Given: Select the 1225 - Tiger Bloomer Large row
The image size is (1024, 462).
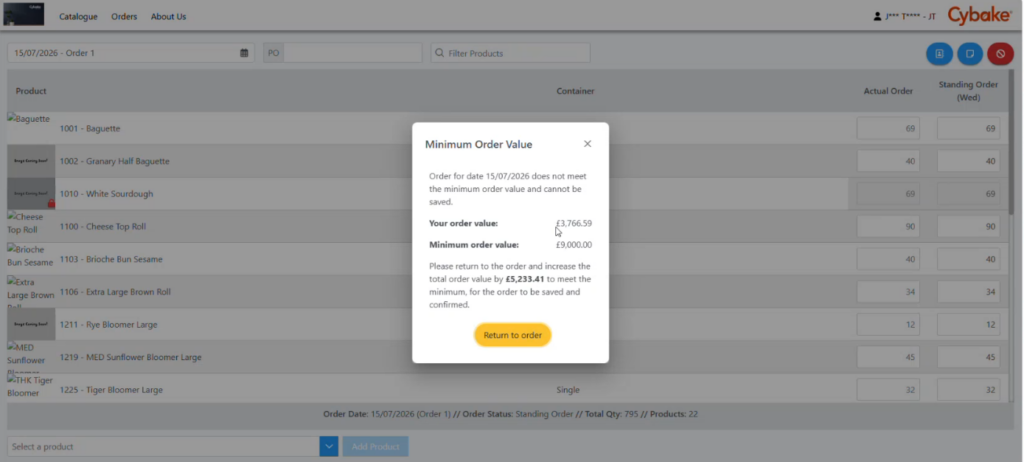Looking at the screenshot, I should tap(507, 389).
